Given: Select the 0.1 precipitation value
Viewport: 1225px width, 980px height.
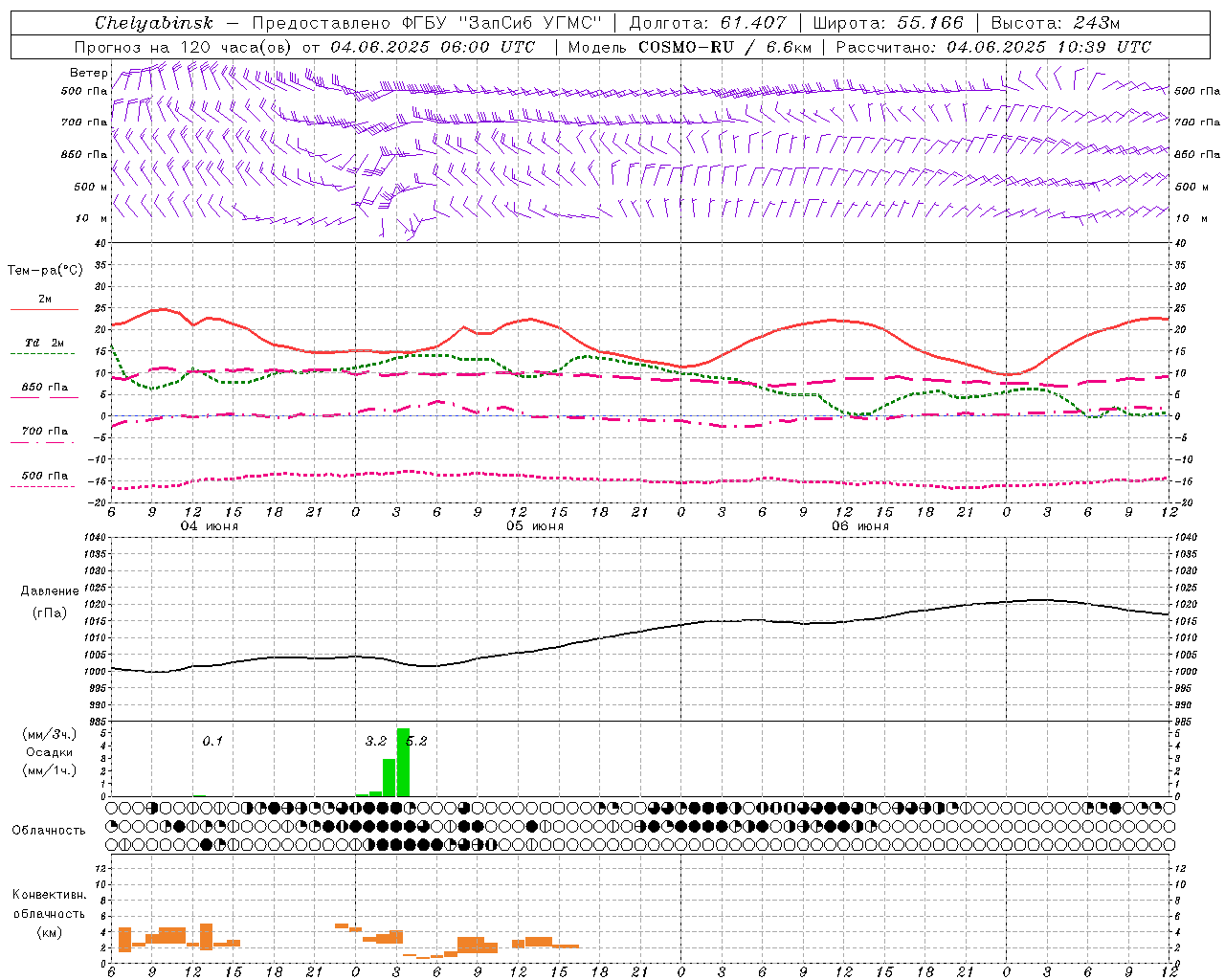Looking at the screenshot, I should tap(212, 741).
